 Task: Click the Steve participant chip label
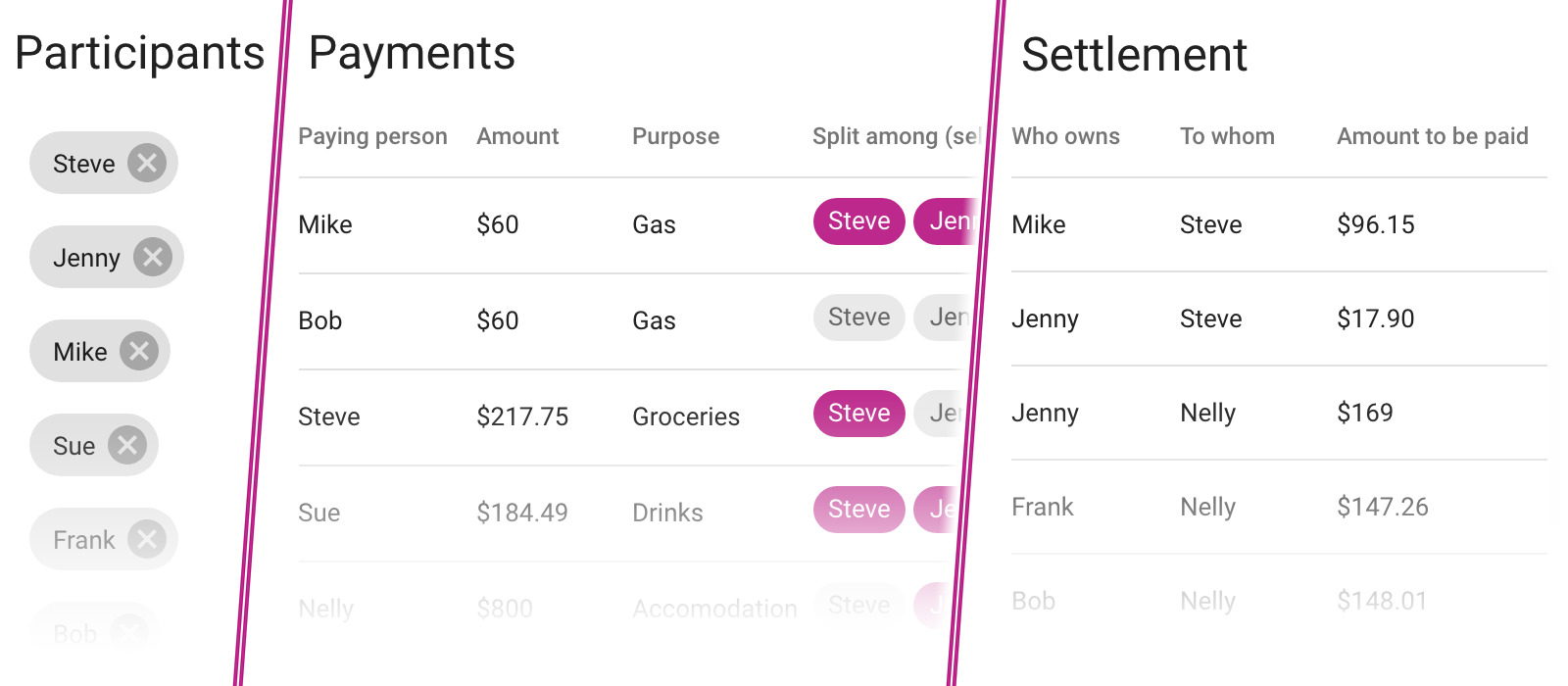tap(84, 164)
